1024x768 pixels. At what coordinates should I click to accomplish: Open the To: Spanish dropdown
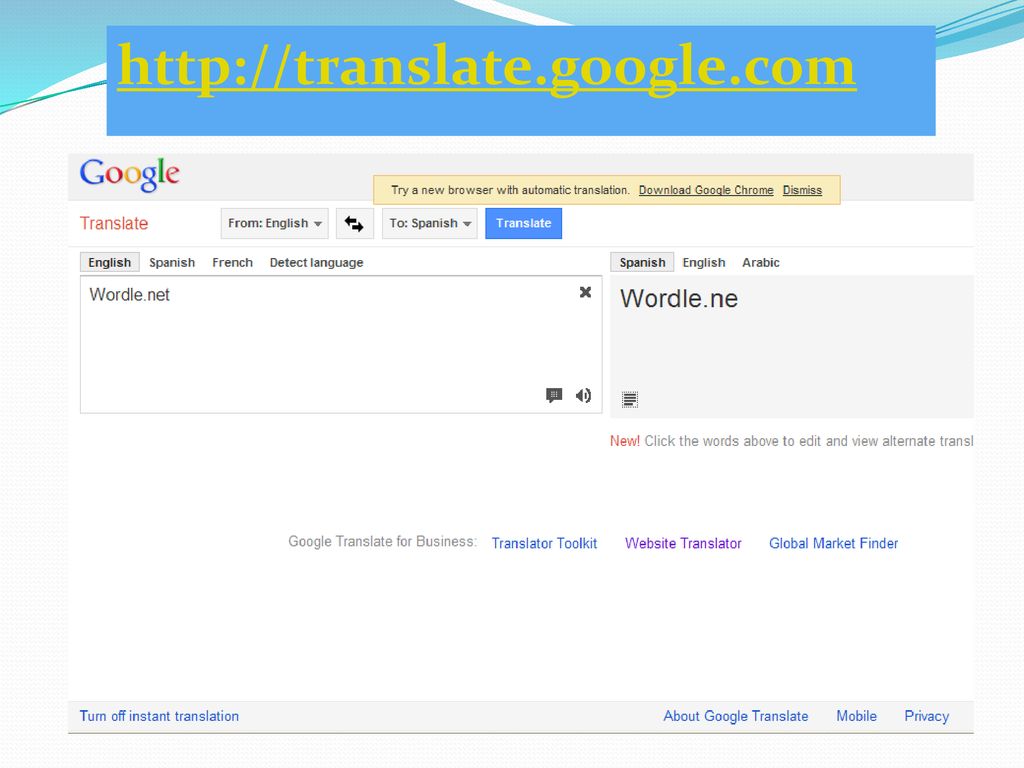click(430, 223)
